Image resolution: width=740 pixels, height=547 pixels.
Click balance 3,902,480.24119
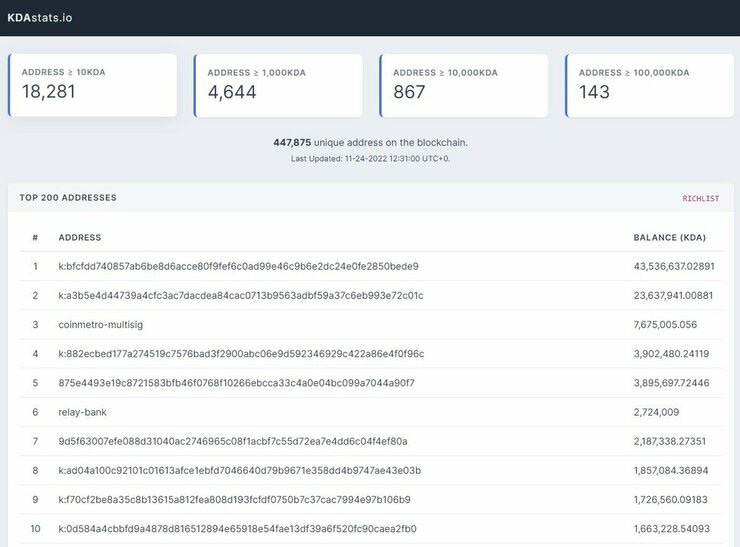tap(671, 354)
